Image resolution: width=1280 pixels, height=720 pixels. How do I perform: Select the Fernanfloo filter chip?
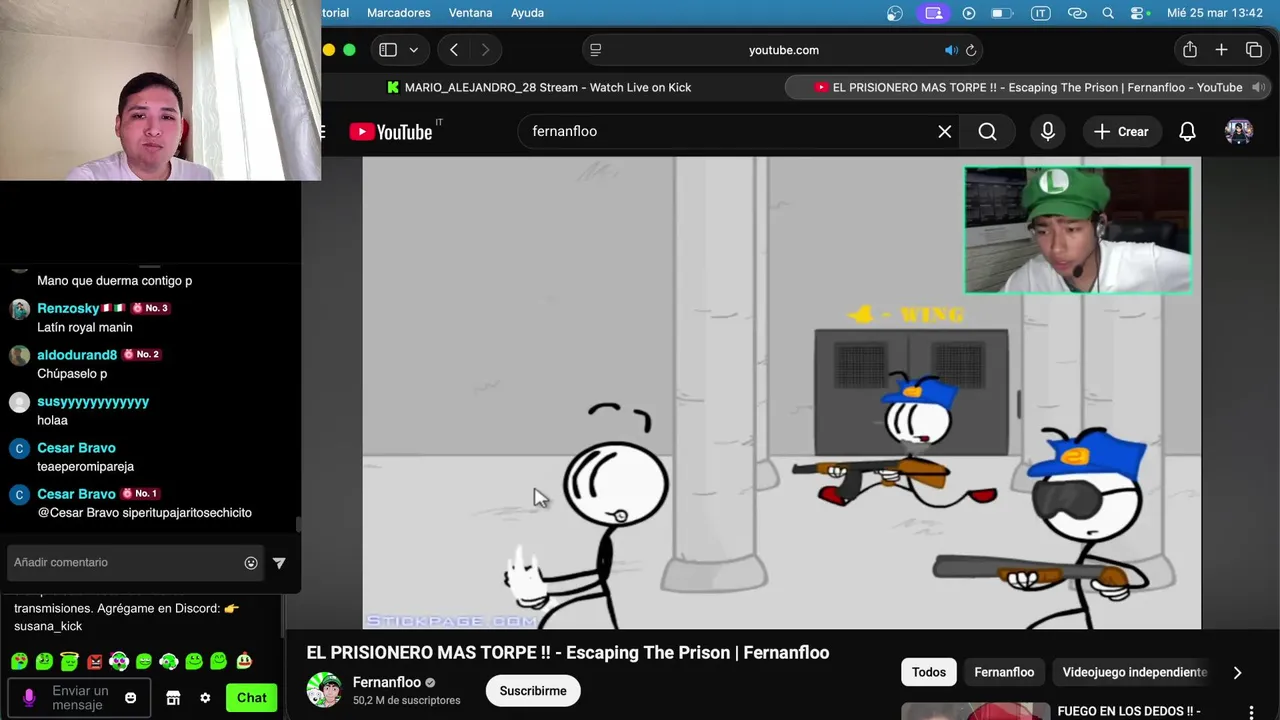1004,672
